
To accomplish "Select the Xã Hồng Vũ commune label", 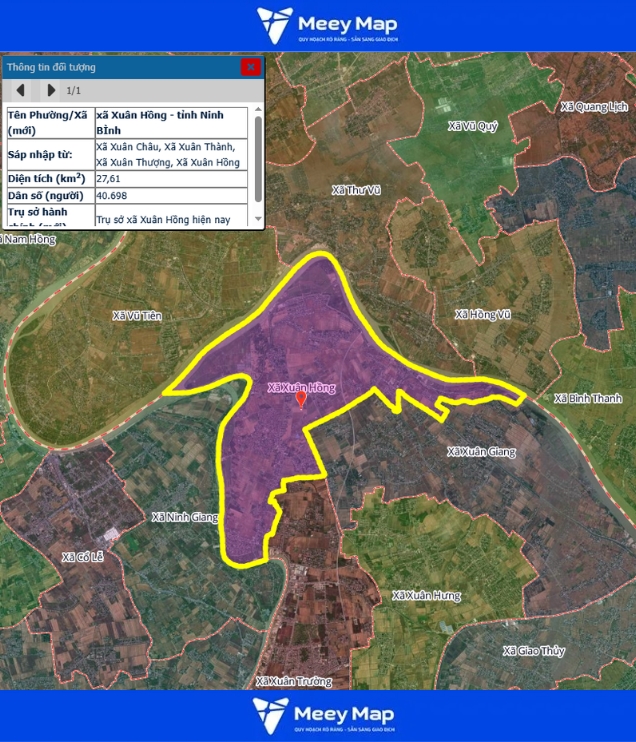I will point(482,314).
